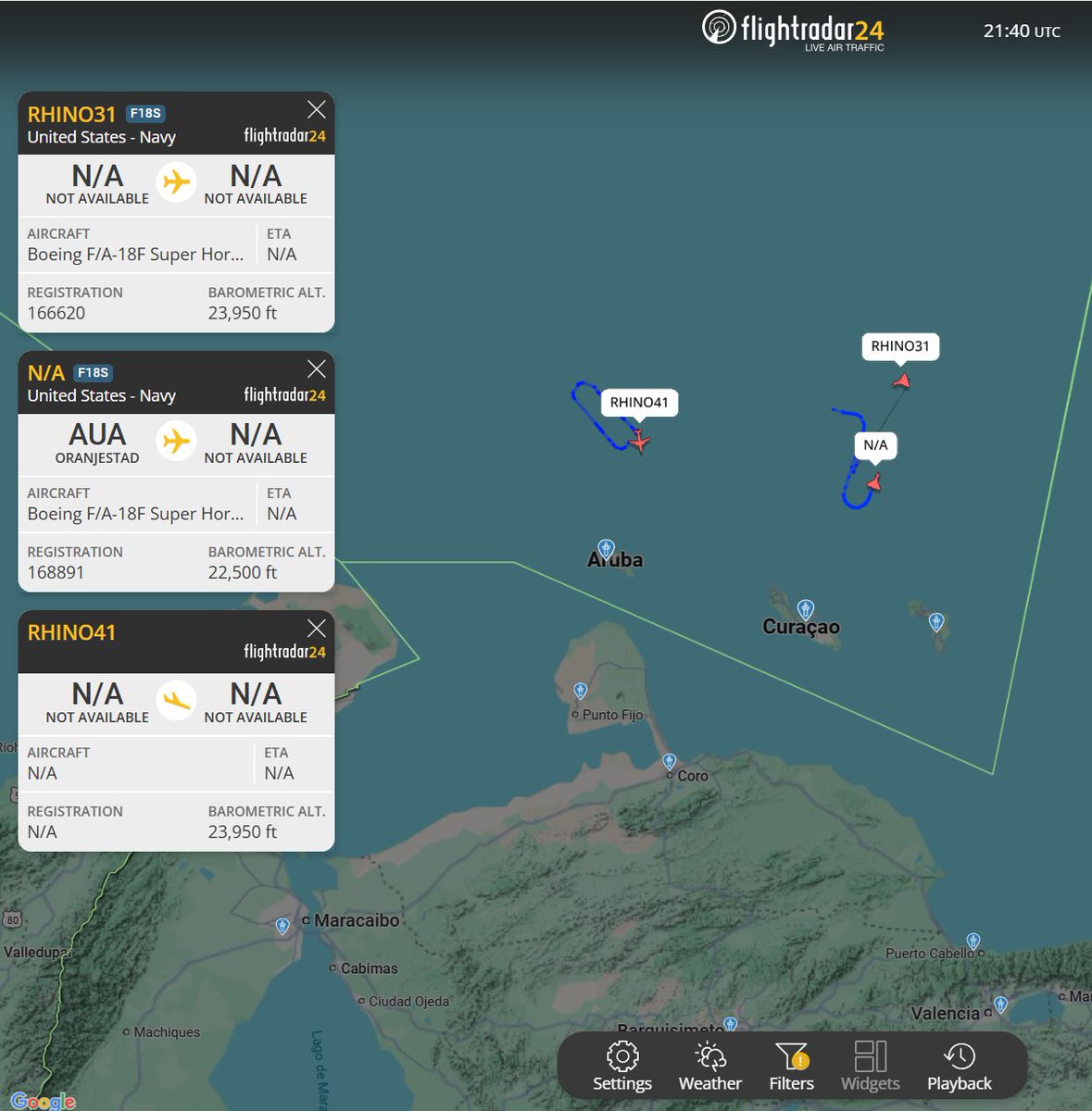Select the RHINO31 aircraft icon on map
This screenshot has height=1111, width=1092.
point(901,381)
